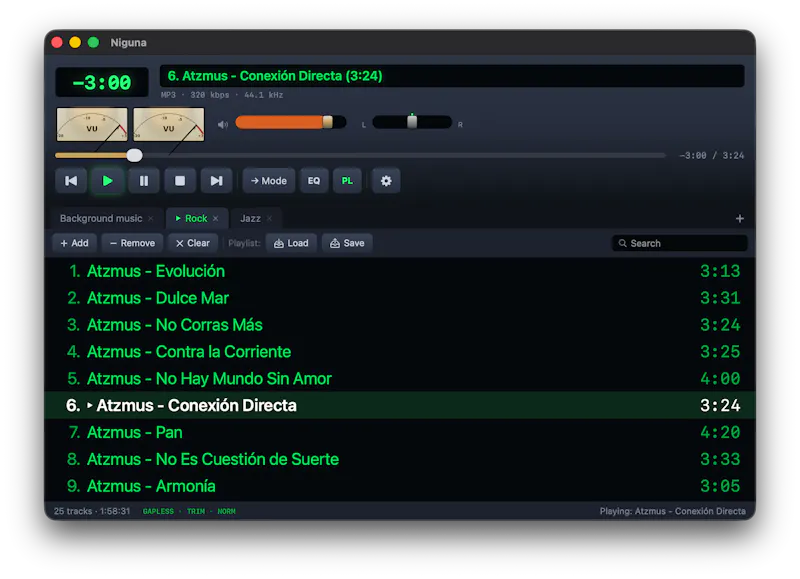
Task: Focus the Search input field
Action: point(680,243)
